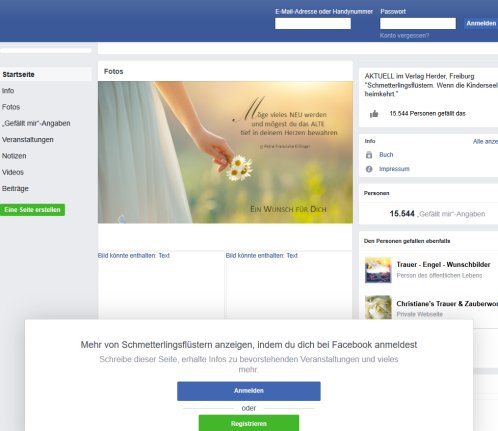498x431 pixels.
Task: Open the Impressum link
Action: pyautogui.click(x=394, y=169)
